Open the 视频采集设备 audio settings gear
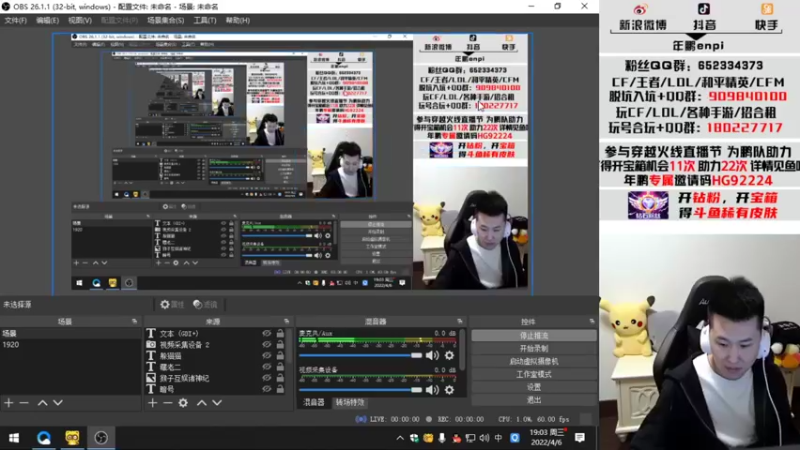This screenshot has height=450, width=800. pyautogui.click(x=449, y=390)
